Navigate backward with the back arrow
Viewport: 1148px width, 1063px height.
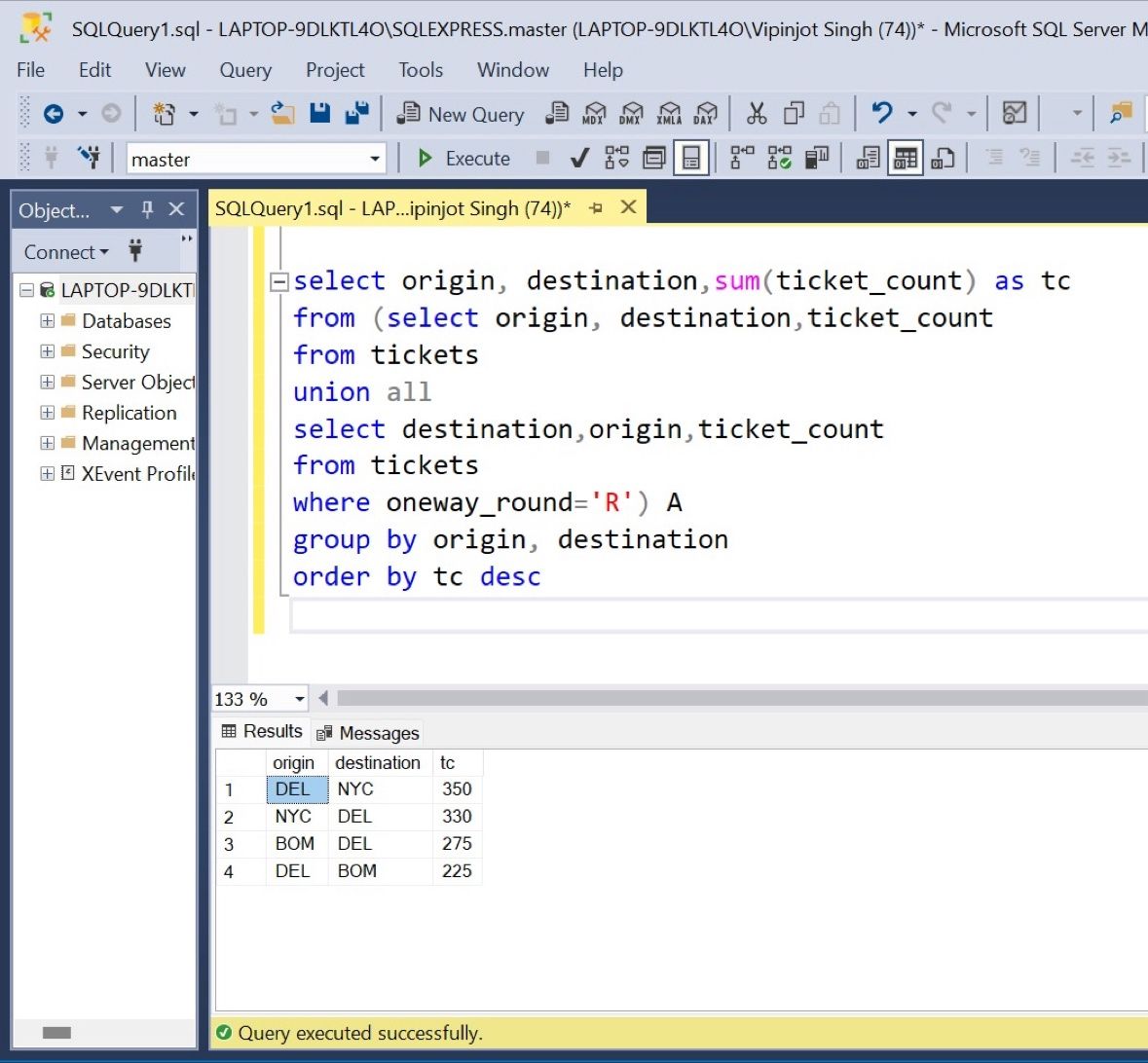click(x=54, y=114)
